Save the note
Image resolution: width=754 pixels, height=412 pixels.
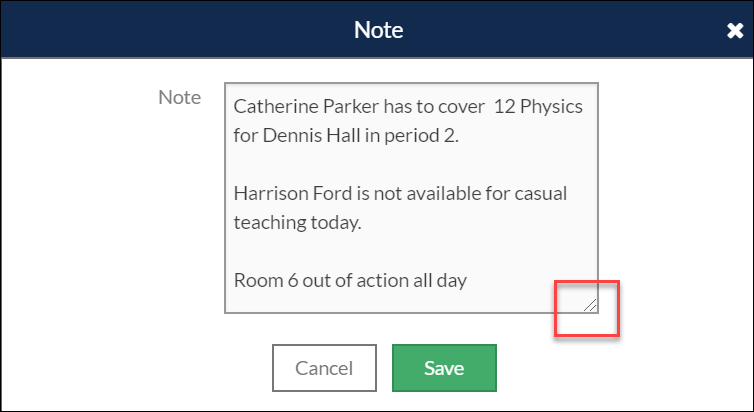pos(443,368)
